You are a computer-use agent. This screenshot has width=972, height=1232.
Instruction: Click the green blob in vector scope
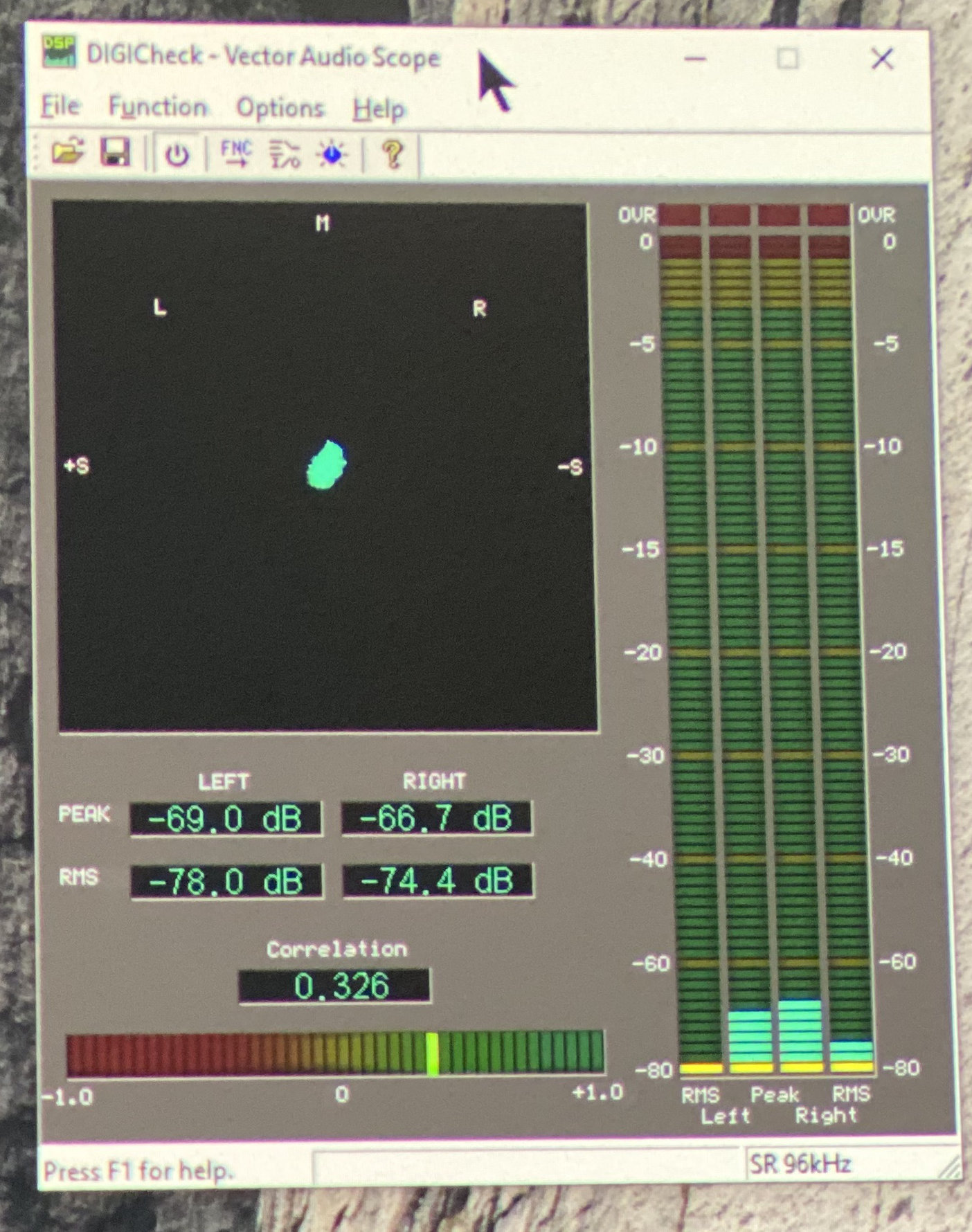tap(326, 465)
